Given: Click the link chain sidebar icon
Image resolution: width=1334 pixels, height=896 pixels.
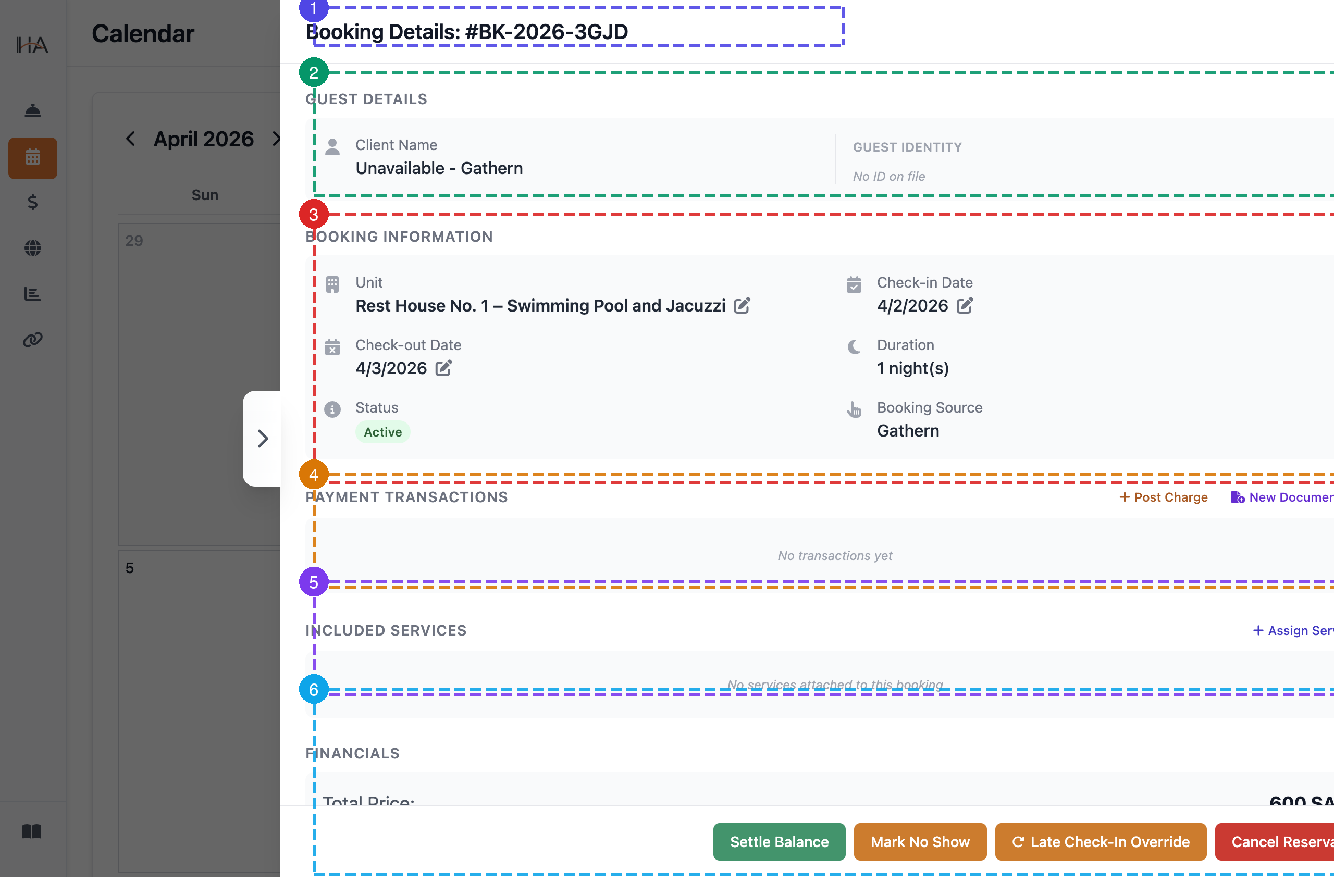Looking at the screenshot, I should tap(33, 340).
